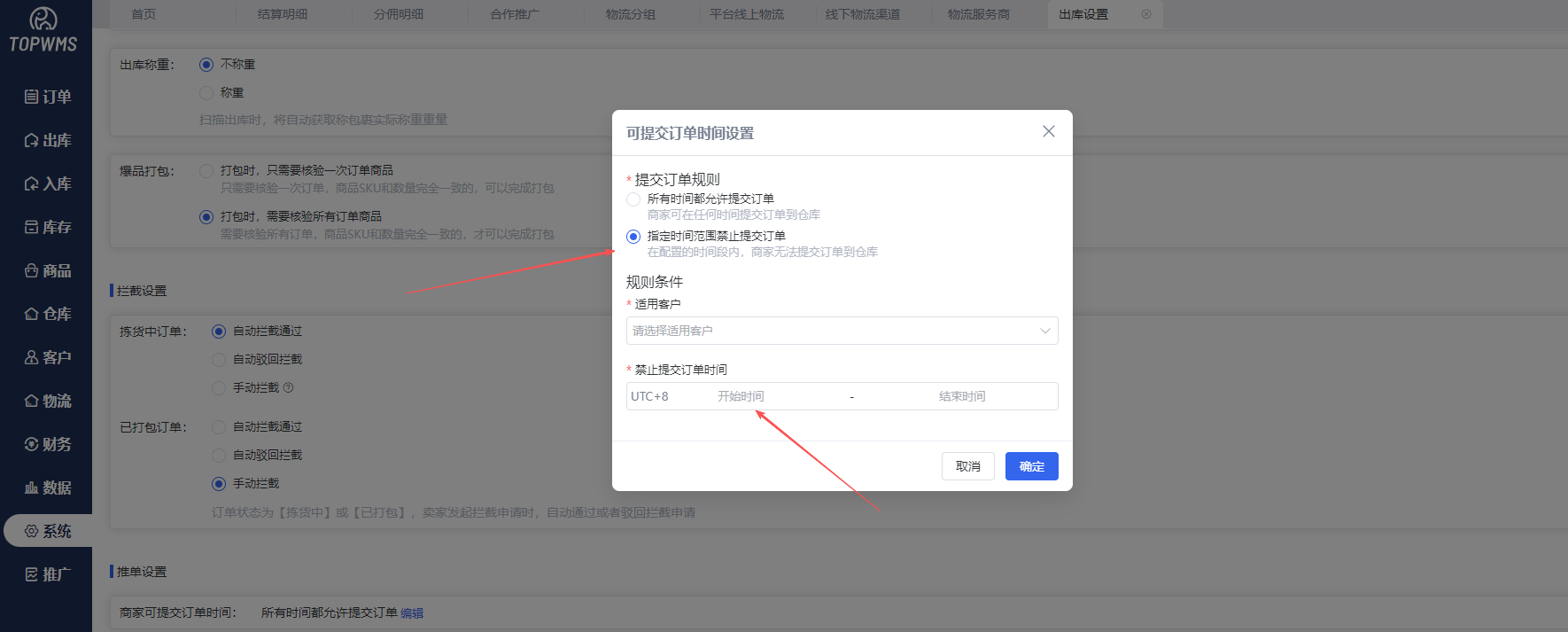Click the 取消 button
Screen dimensions: 1568x632
point(968,466)
